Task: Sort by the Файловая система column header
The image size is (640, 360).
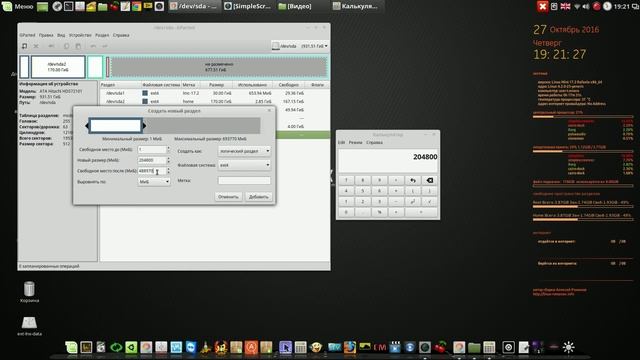Action: (x=161, y=85)
